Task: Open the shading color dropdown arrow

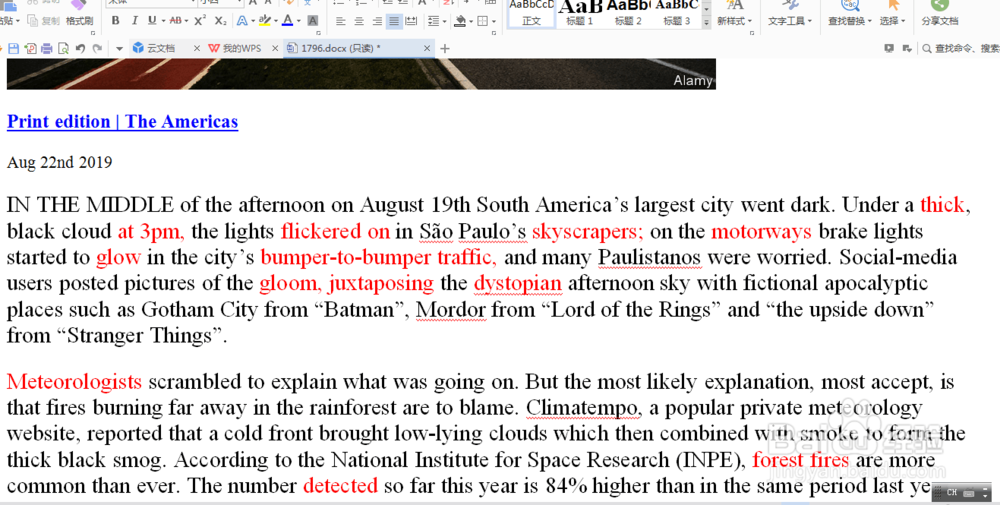Action: click(471, 22)
